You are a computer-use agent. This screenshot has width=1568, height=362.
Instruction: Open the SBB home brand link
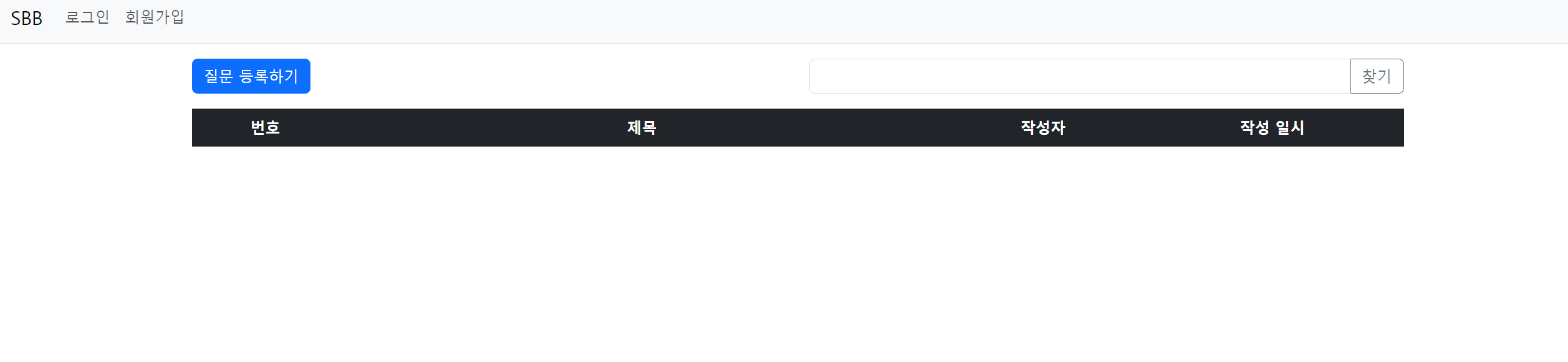click(x=27, y=18)
